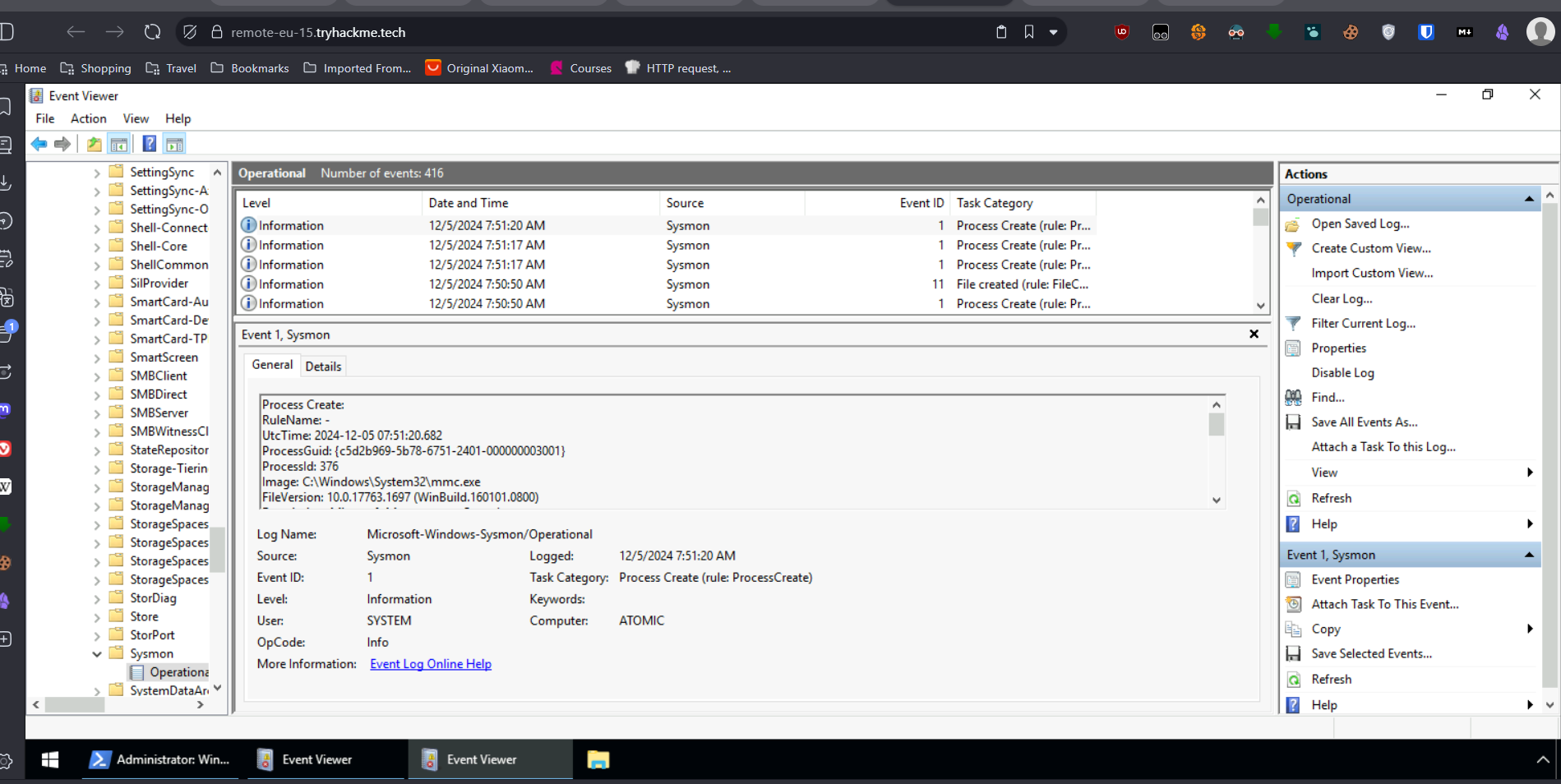Click the tree pane horizontal scrollbar right arrow
The width and height of the screenshot is (1561, 784).
click(201, 704)
